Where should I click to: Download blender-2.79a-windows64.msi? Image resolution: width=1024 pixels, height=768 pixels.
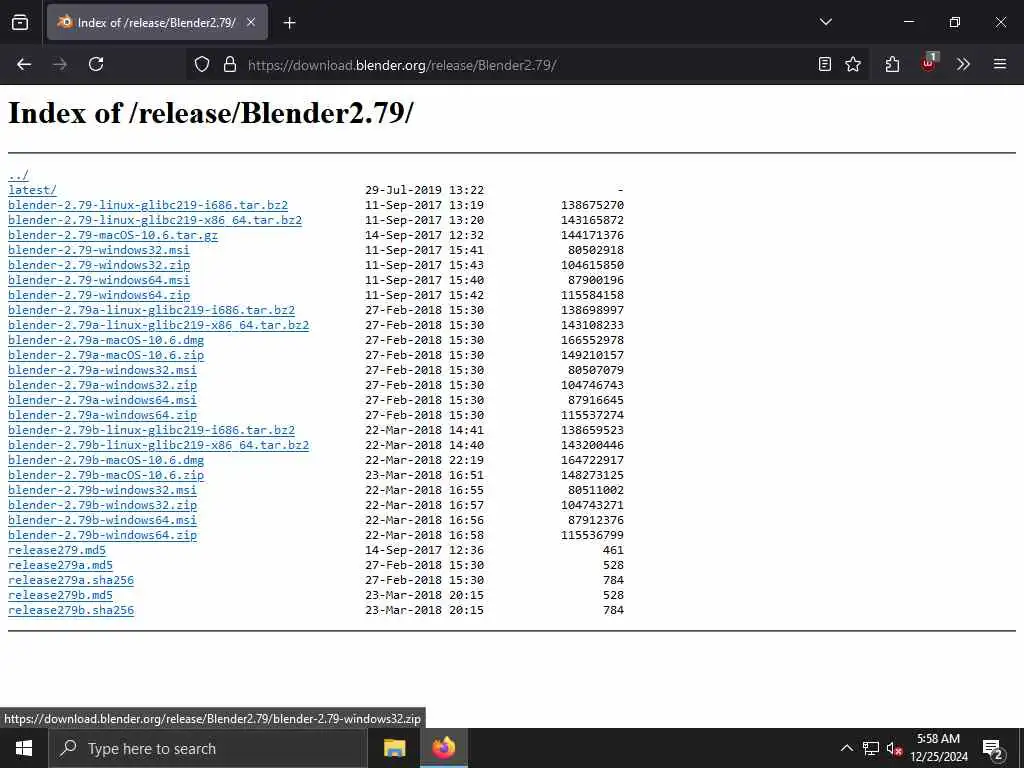coord(103,400)
